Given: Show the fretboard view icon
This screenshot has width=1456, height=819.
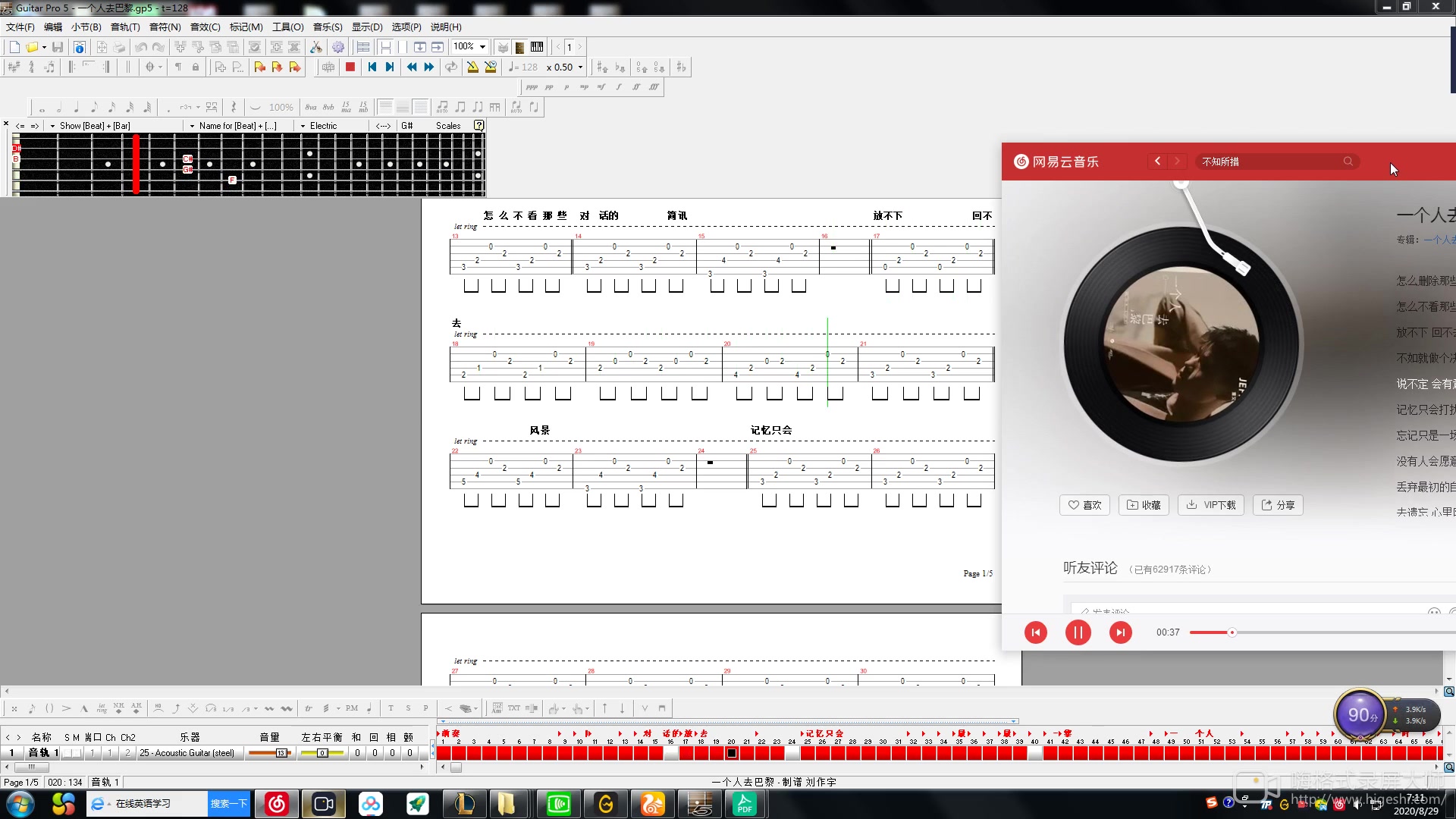Looking at the screenshot, I should 519,47.
